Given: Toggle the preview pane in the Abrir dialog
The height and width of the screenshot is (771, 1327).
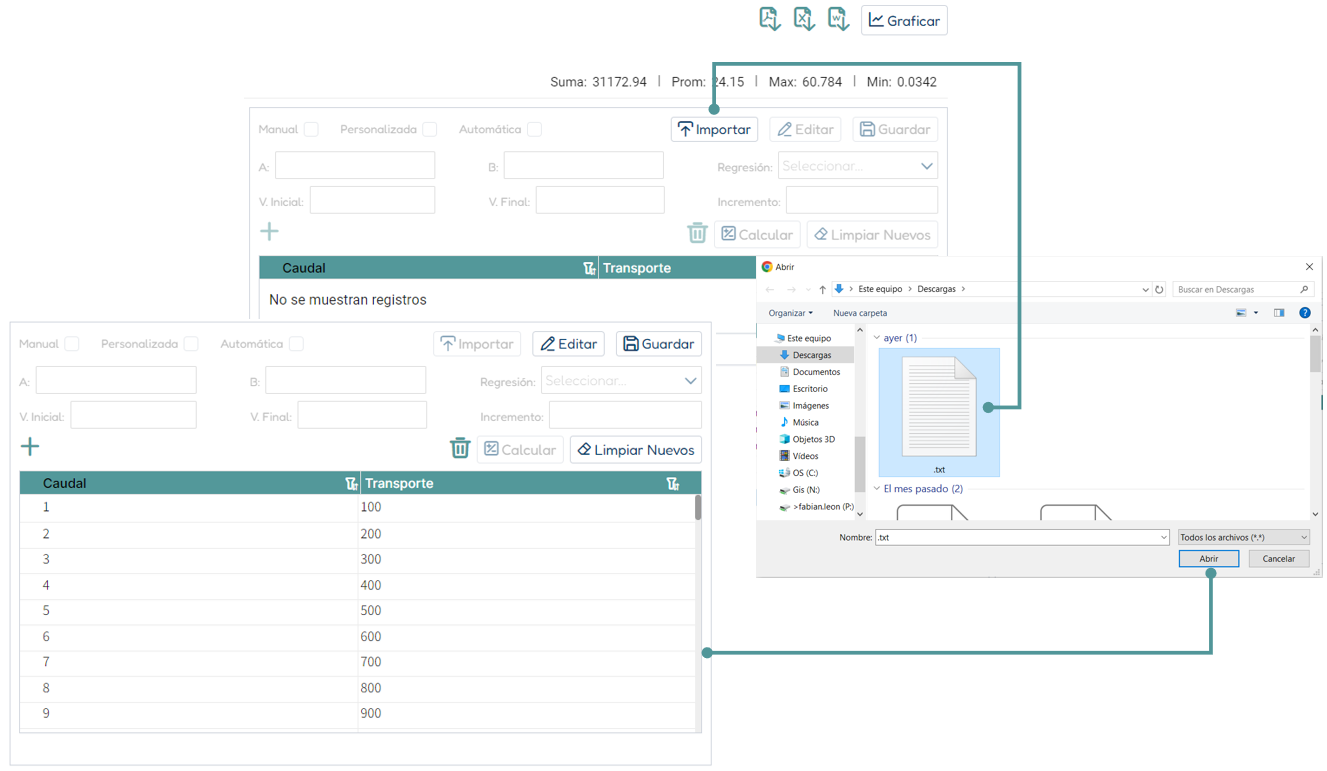Looking at the screenshot, I should (1279, 313).
